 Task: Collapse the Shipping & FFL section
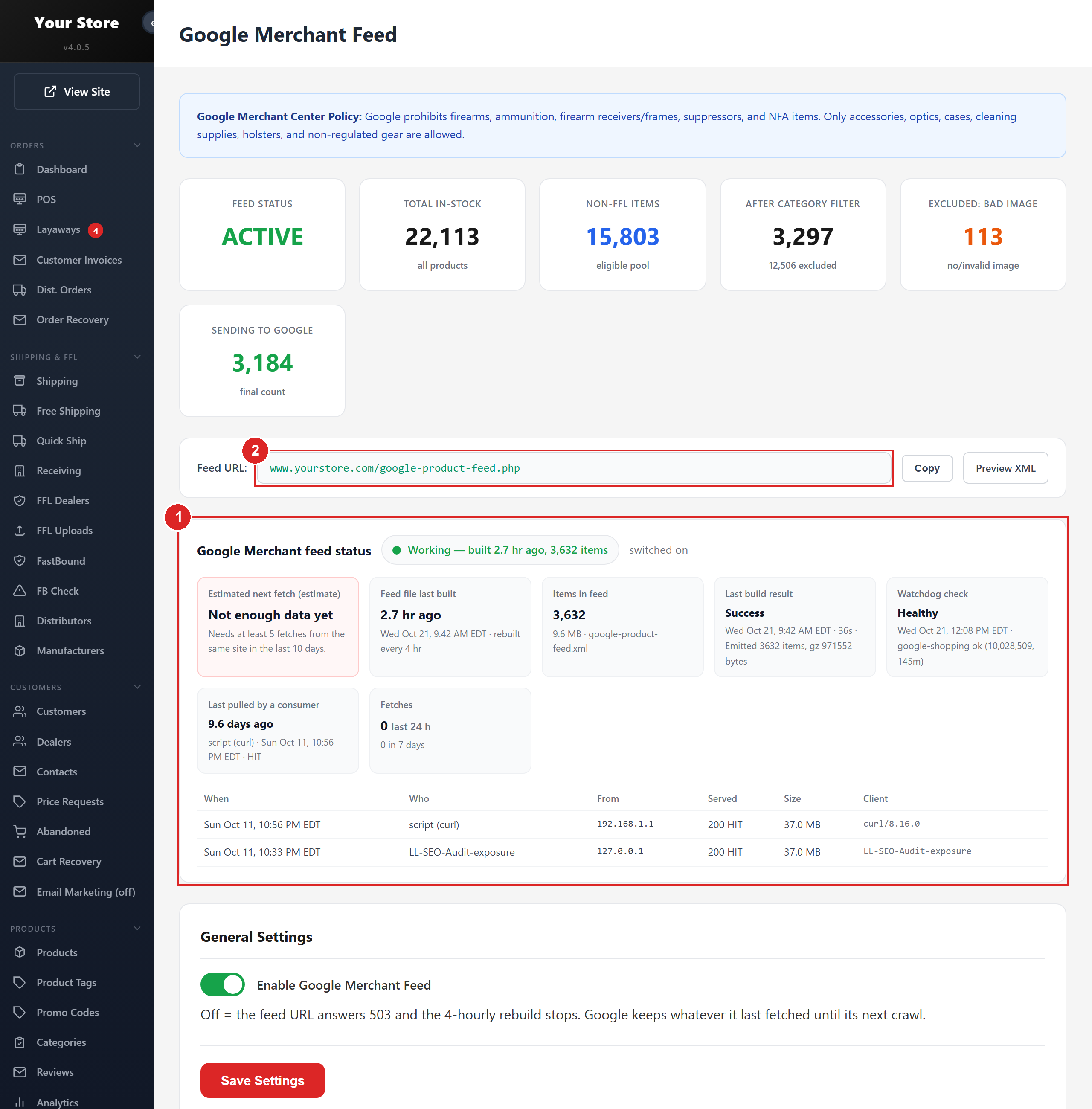point(137,357)
